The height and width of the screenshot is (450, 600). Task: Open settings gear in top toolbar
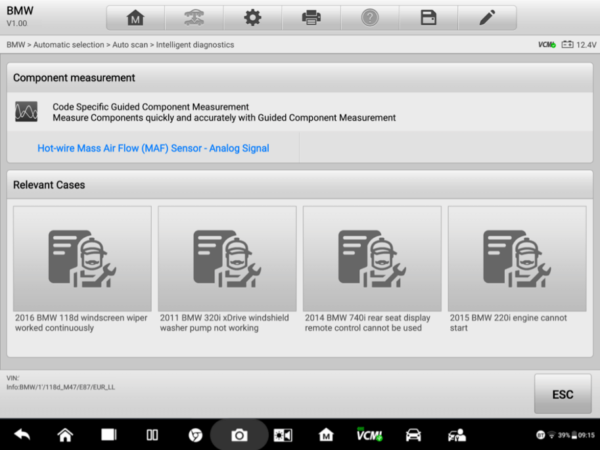pyautogui.click(x=252, y=17)
